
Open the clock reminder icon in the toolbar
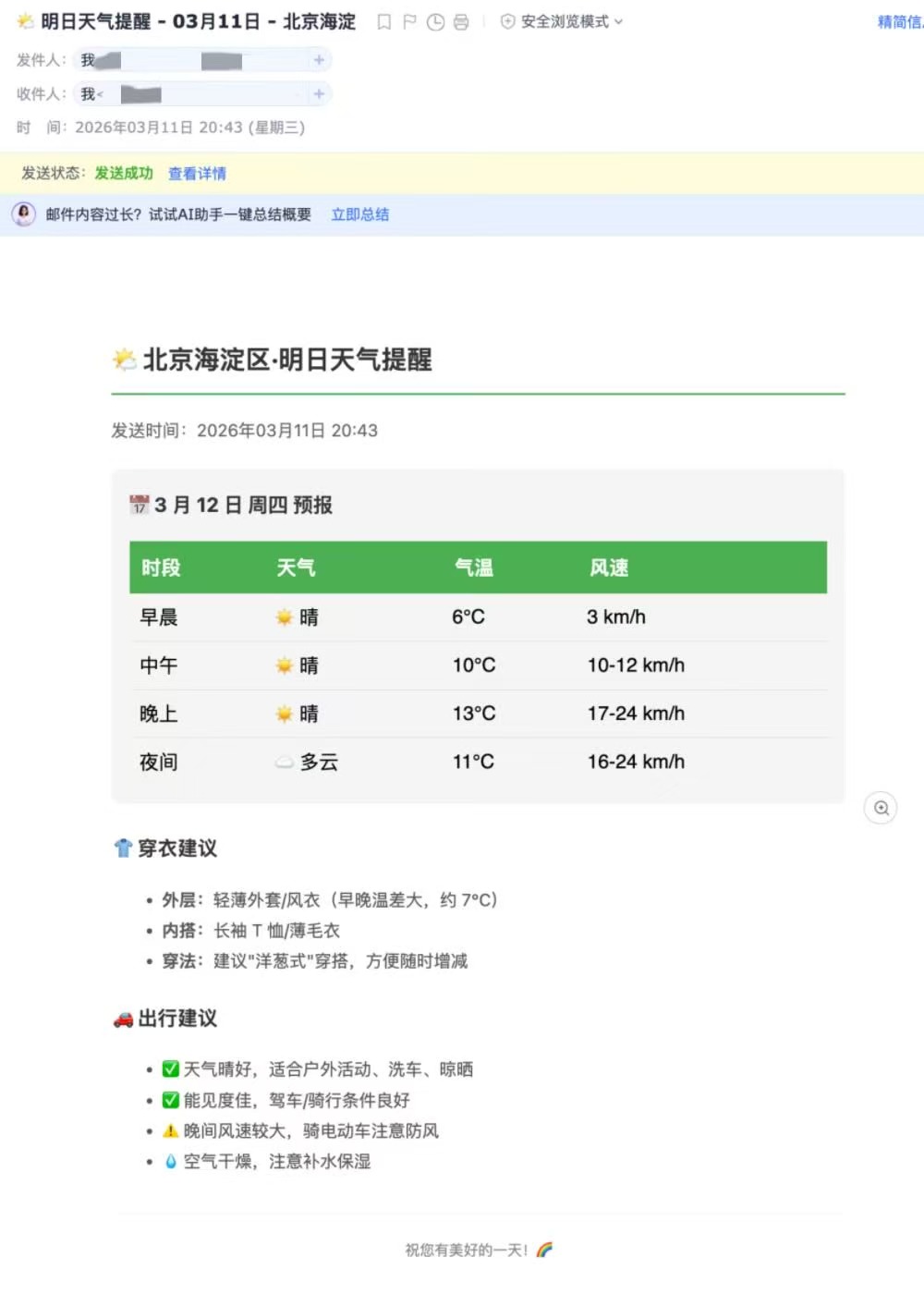click(x=434, y=22)
